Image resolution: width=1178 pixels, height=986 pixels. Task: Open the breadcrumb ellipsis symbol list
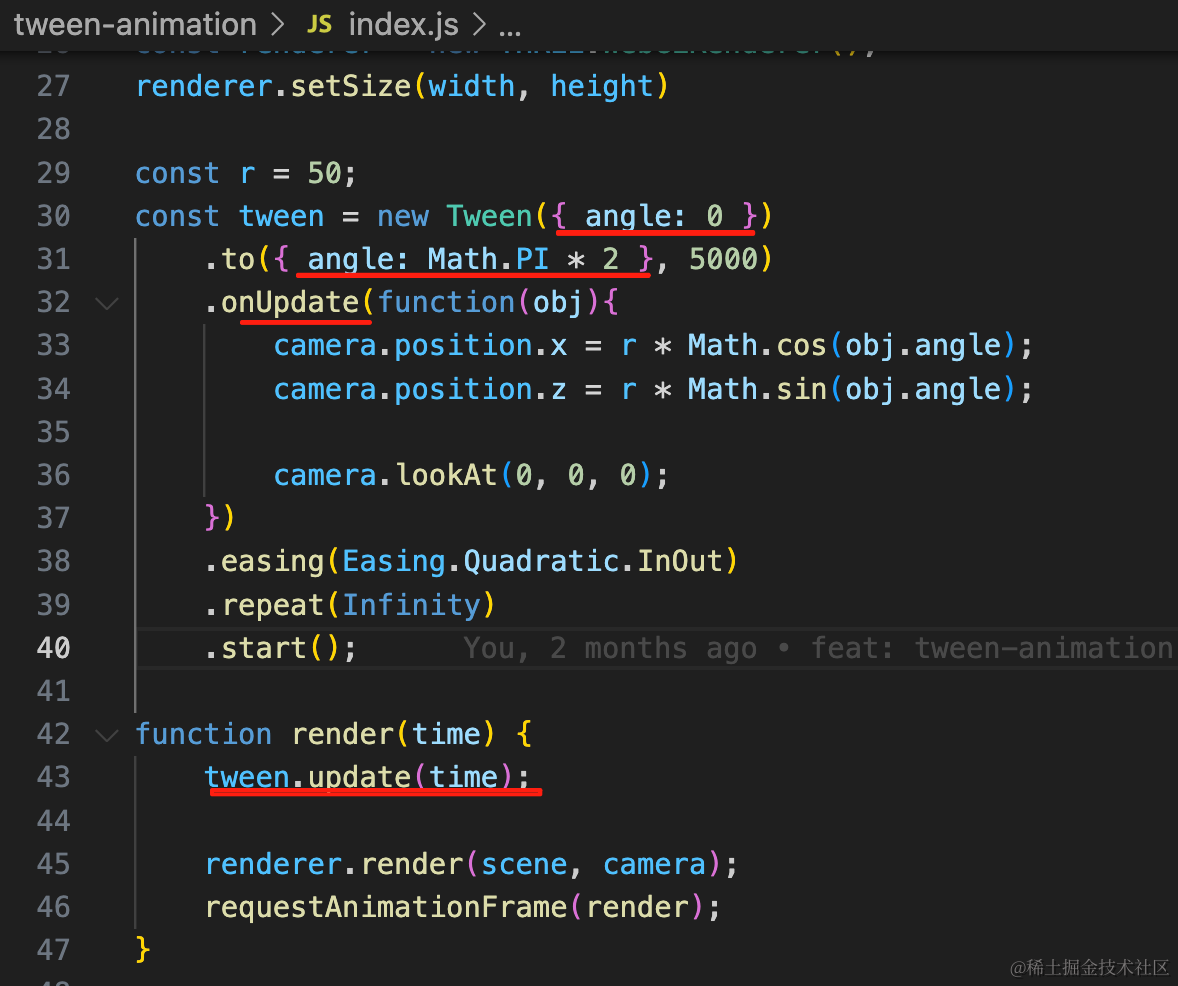[510, 30]
